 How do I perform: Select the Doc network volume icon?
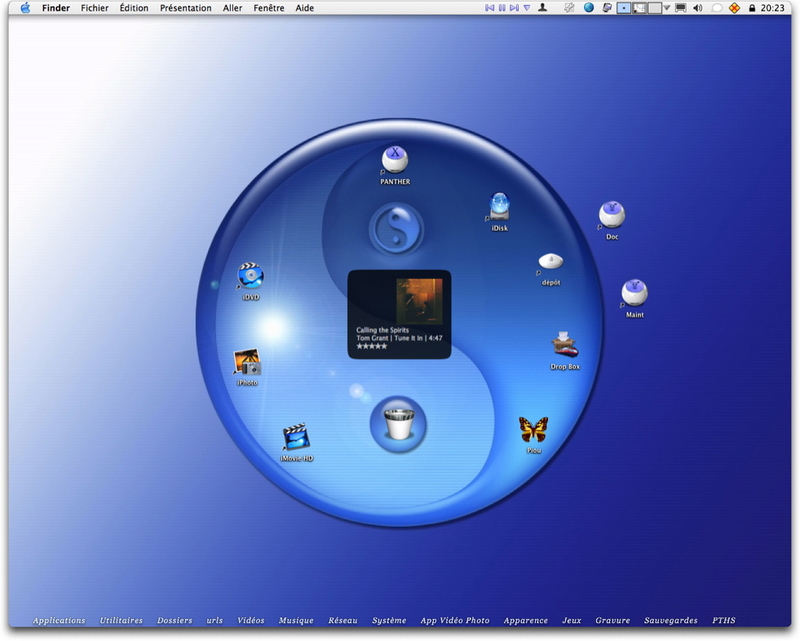tap(612, 214)
